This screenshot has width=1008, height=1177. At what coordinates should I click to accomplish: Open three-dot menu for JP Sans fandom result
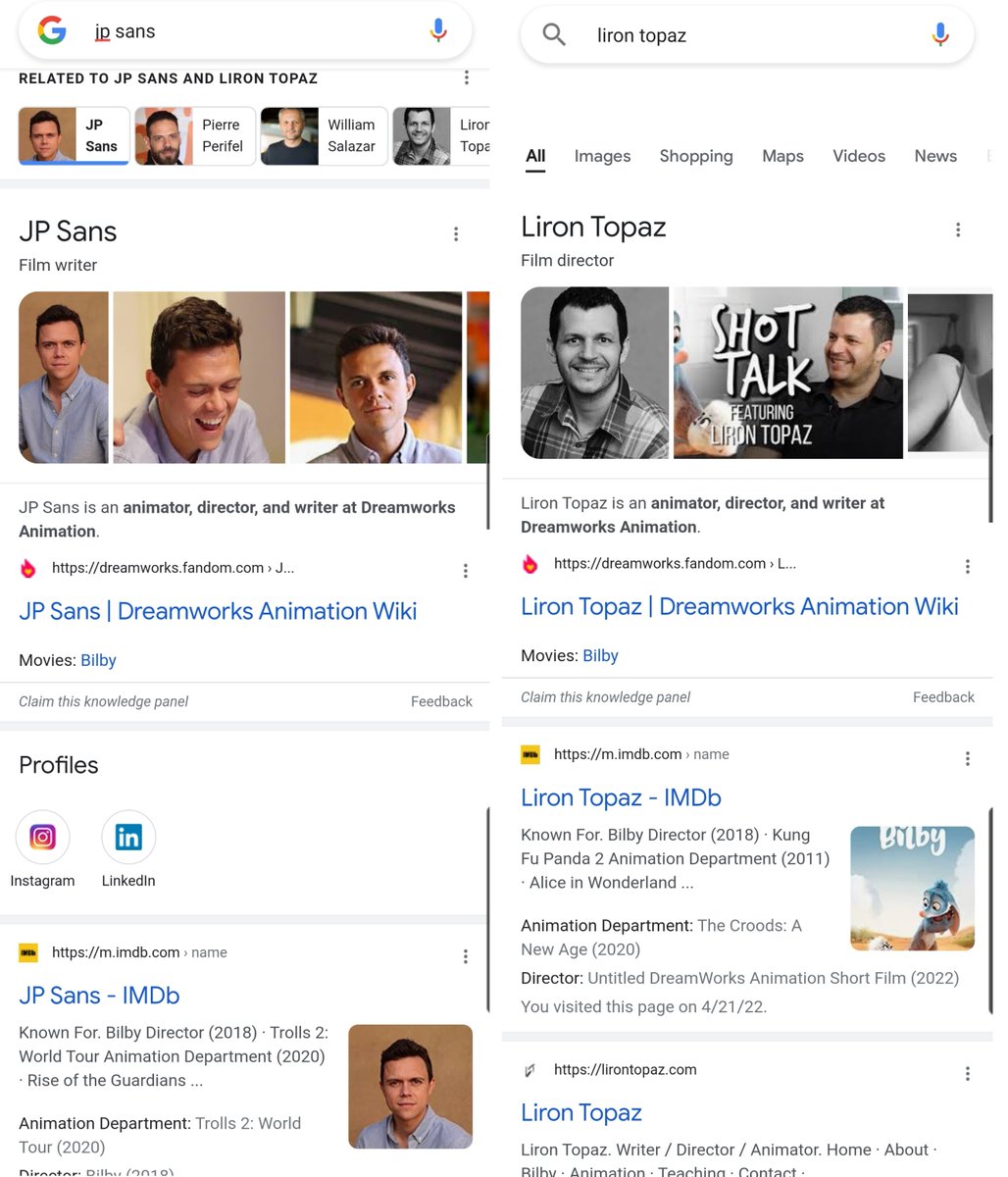coord(465,570)
